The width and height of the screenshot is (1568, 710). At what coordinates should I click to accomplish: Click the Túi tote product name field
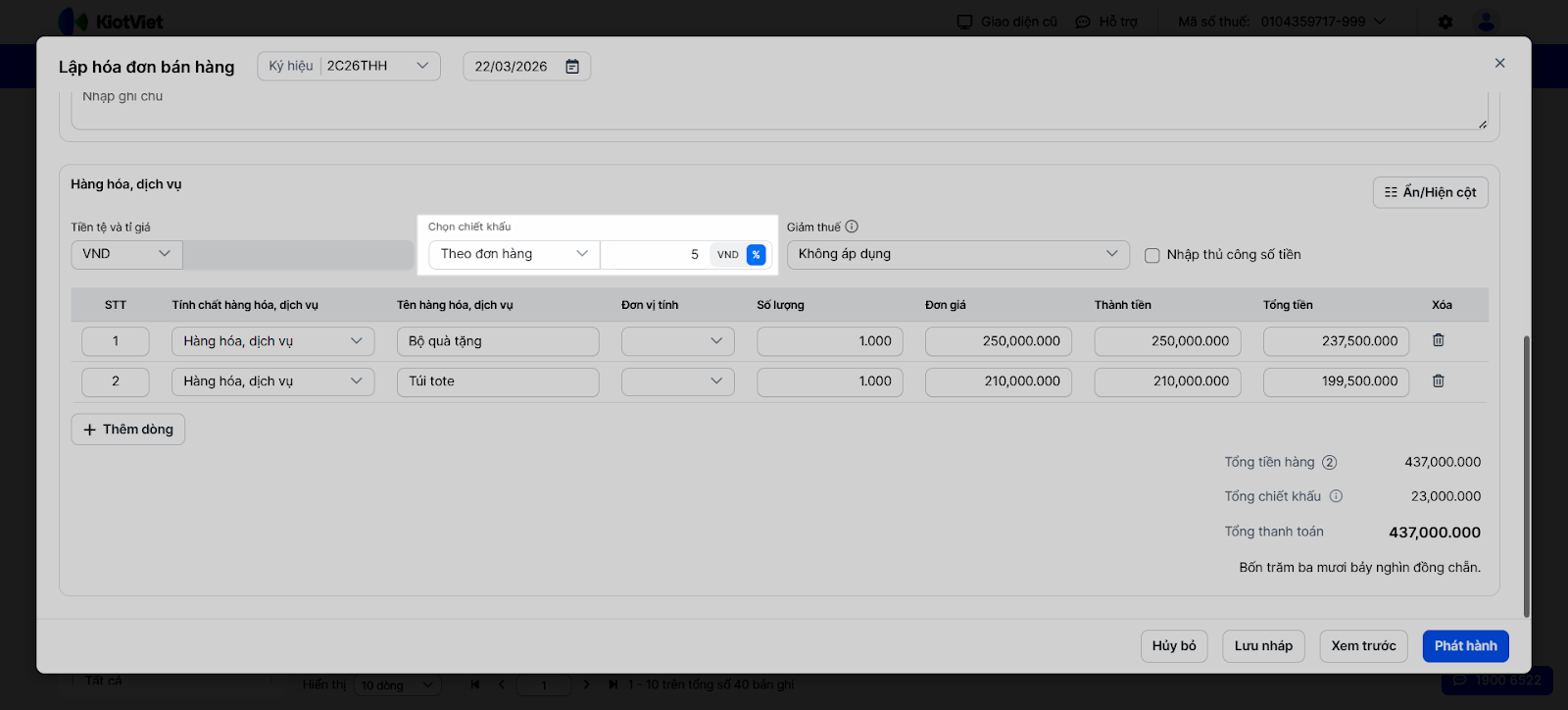point(498,381)
